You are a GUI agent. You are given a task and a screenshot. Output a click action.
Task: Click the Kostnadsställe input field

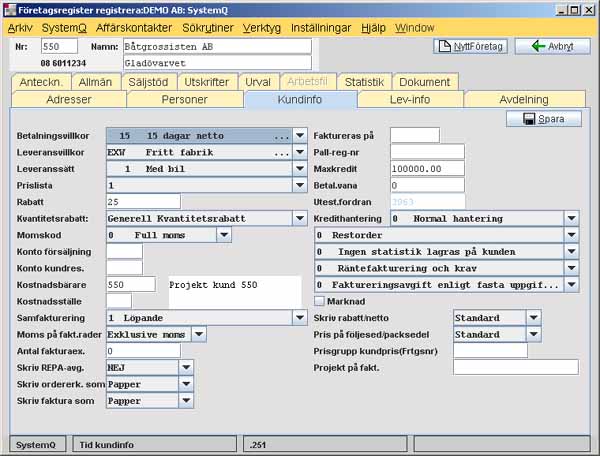tap(119, 301)
